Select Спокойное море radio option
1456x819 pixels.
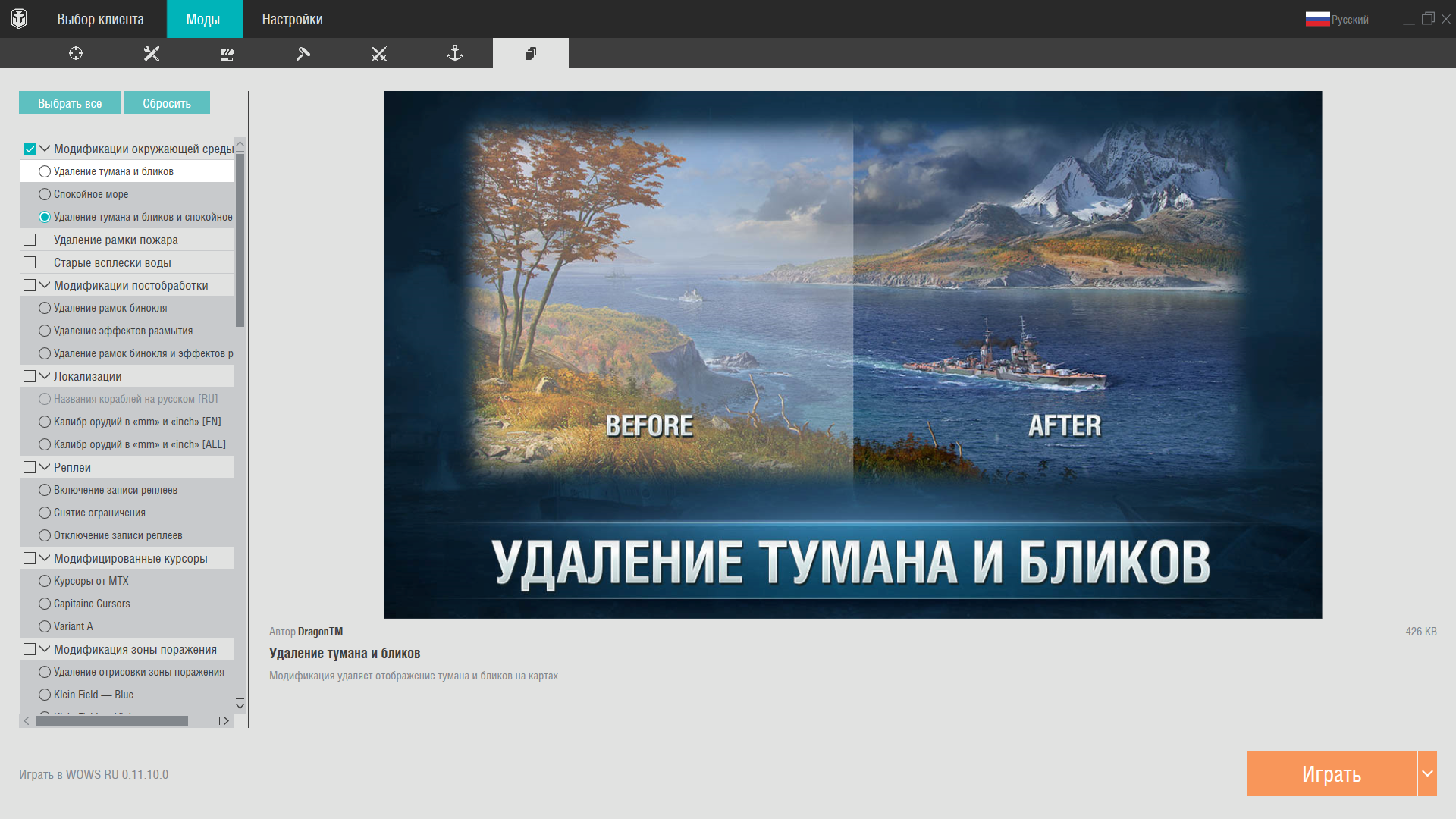coord(45,194)
